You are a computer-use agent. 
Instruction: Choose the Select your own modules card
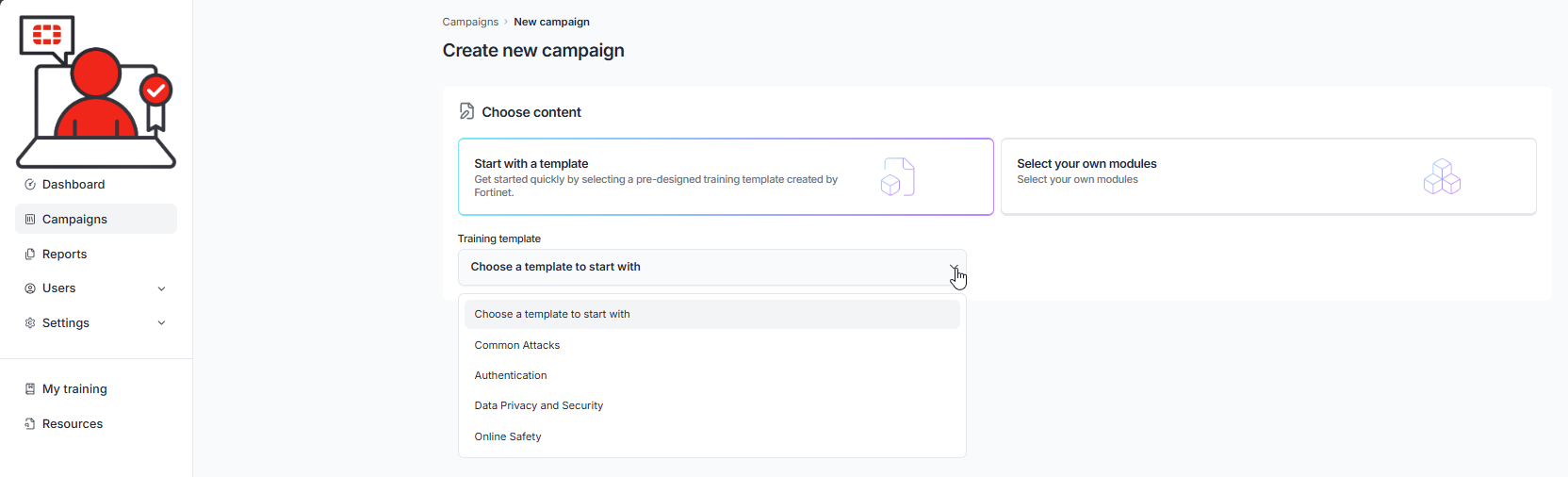pos(1267,177)
